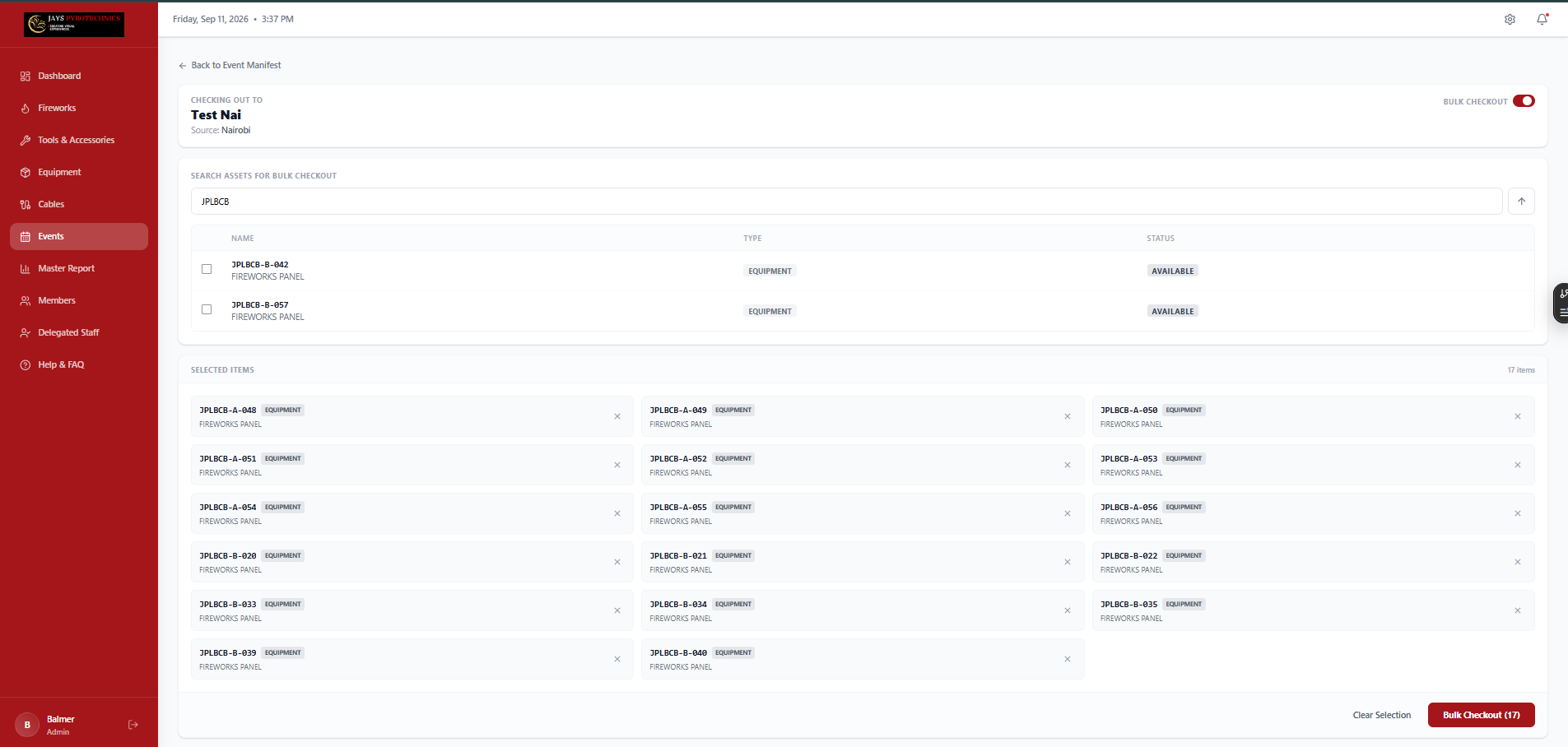Click the STATUS column header

1161,239
